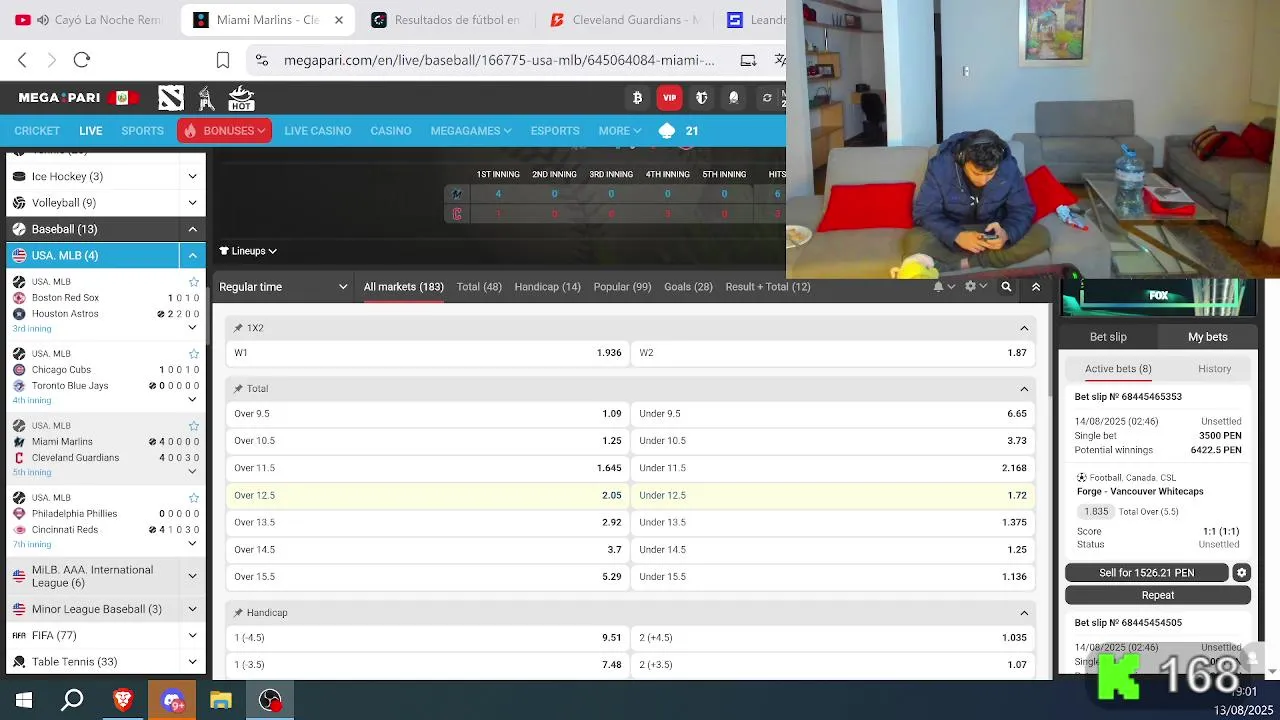The image size is (1280, 720).
Task: Collapse USA. MLB league chevron
Action: pos(192,256)
